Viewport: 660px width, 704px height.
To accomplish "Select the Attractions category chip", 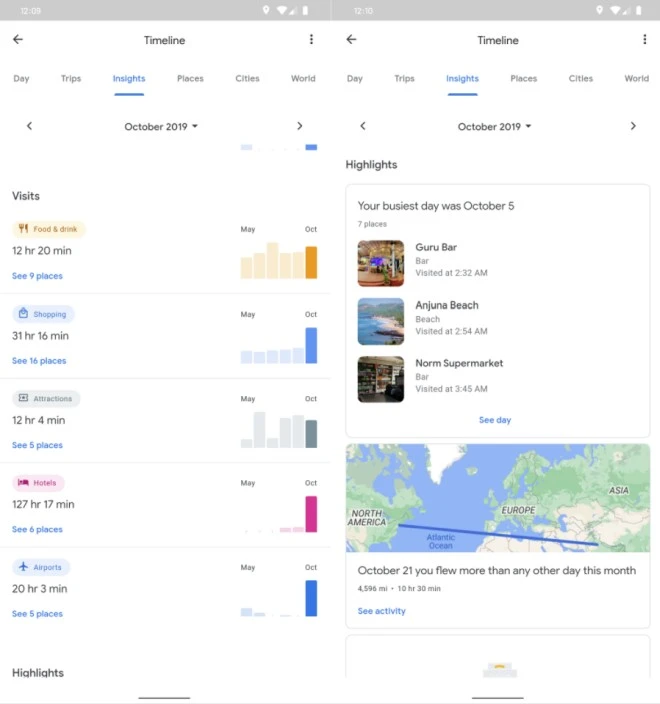I will [x=46, y=398].
